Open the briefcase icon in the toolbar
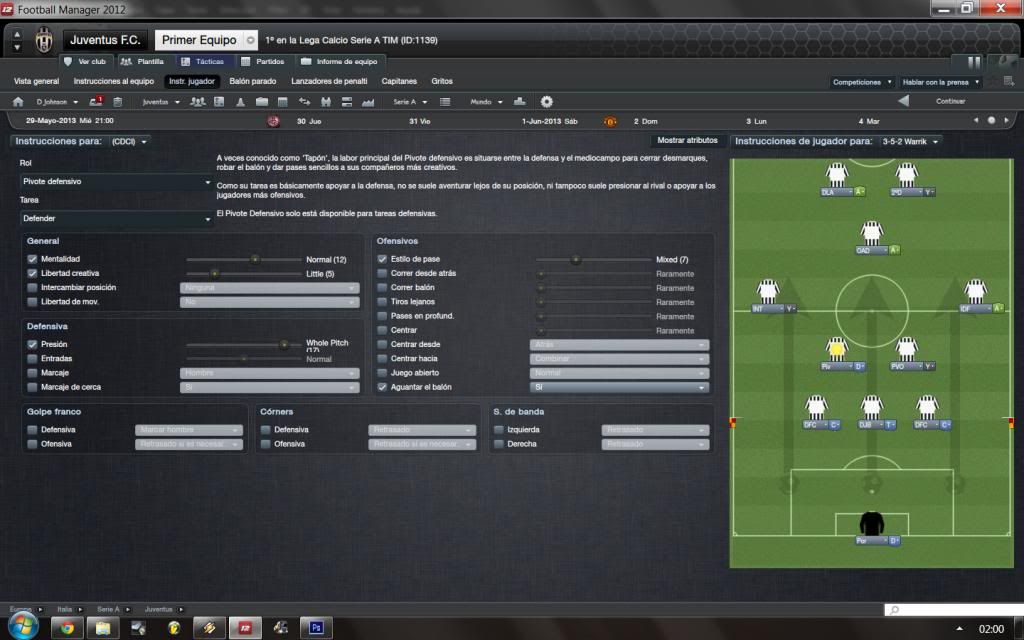 click(261, 102)
